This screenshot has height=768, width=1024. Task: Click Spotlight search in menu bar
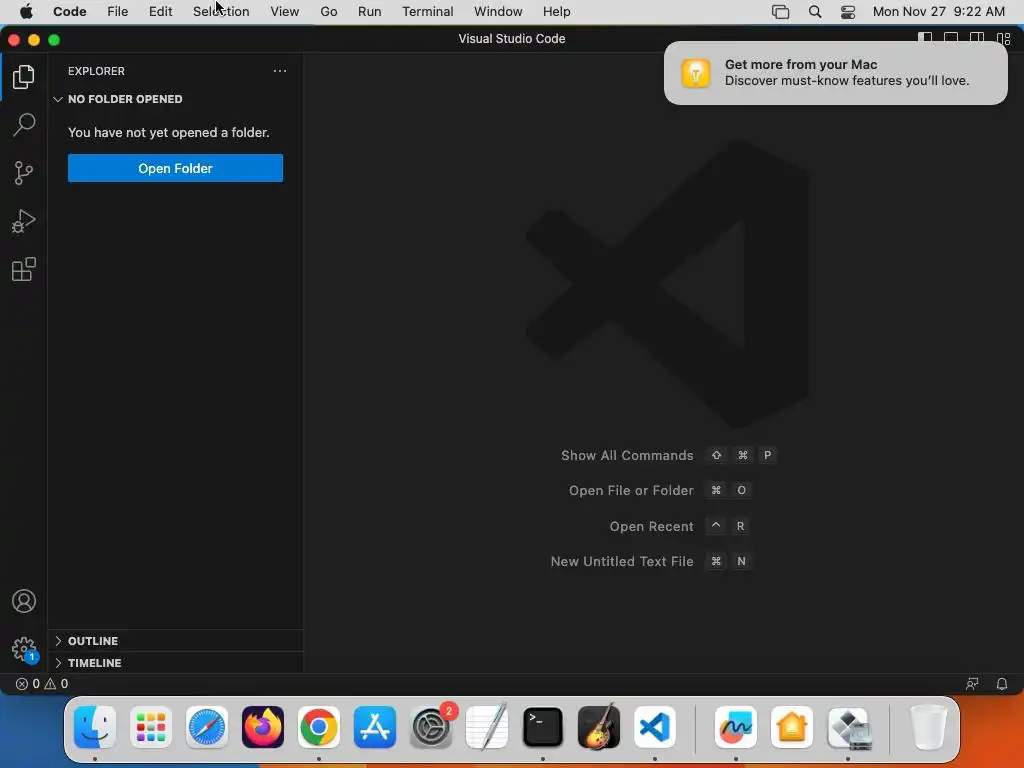point(814,12)
